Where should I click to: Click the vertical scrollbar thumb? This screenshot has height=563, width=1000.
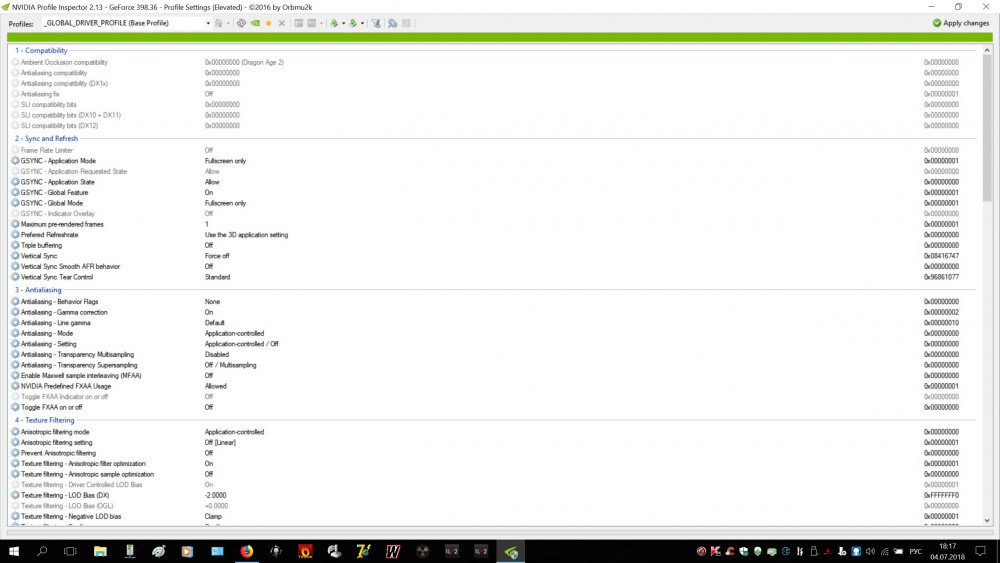pos(987,128)
